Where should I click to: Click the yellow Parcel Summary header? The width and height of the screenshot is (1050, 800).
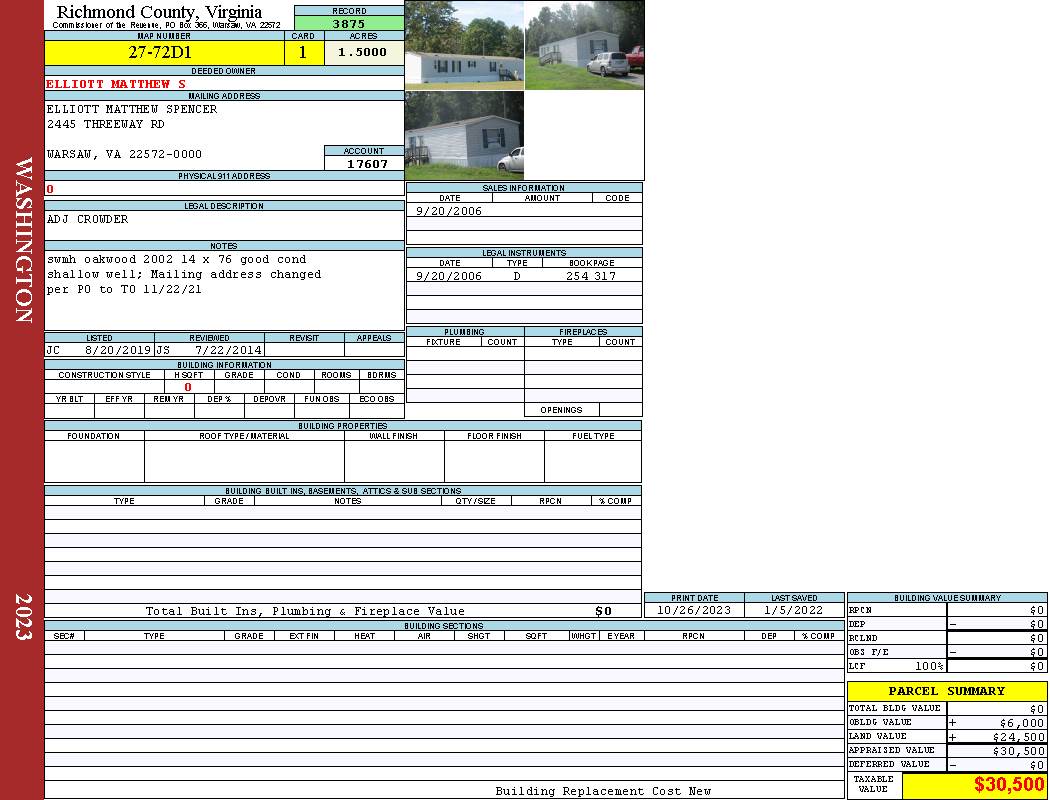946,691
